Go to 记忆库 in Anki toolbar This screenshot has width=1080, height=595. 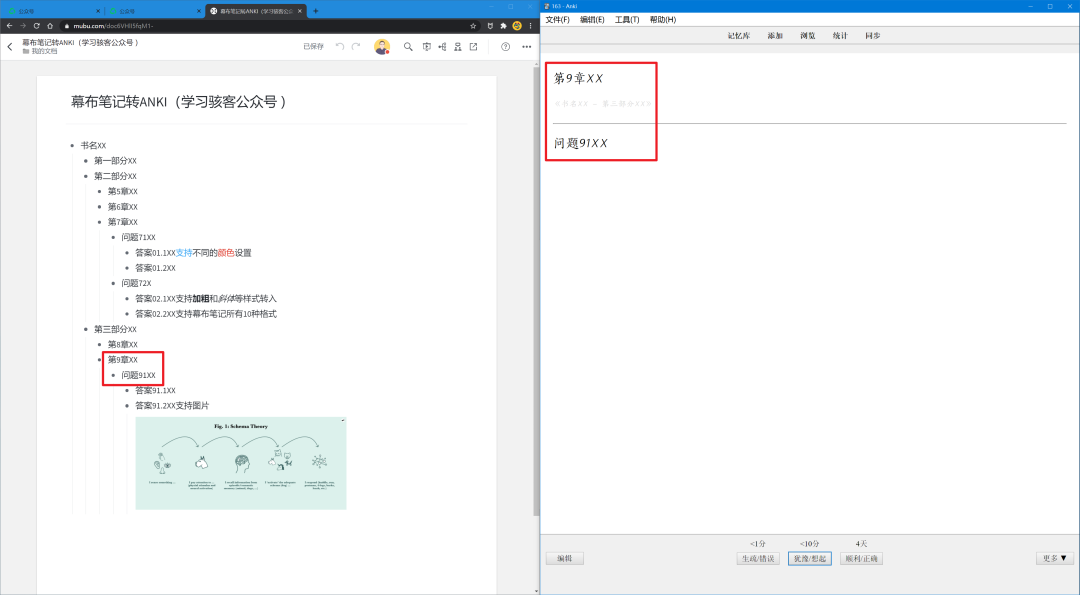coord(738,36)
